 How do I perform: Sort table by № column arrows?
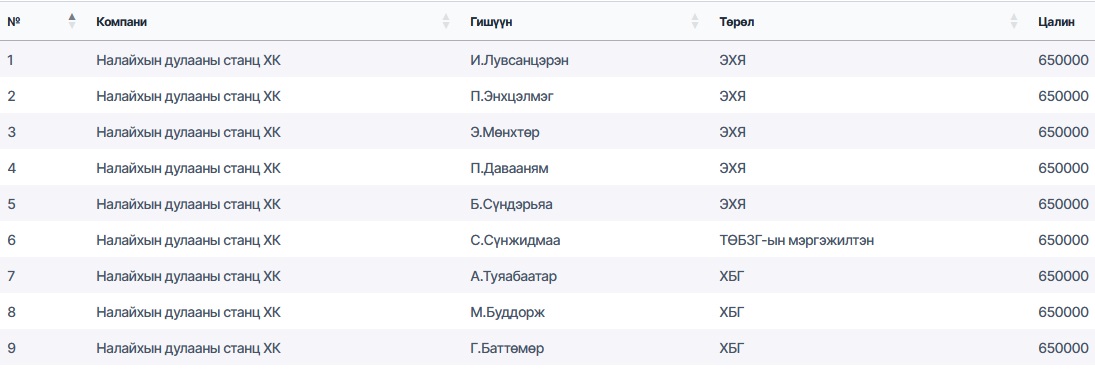pyautogui.click(x=72, y=22)
